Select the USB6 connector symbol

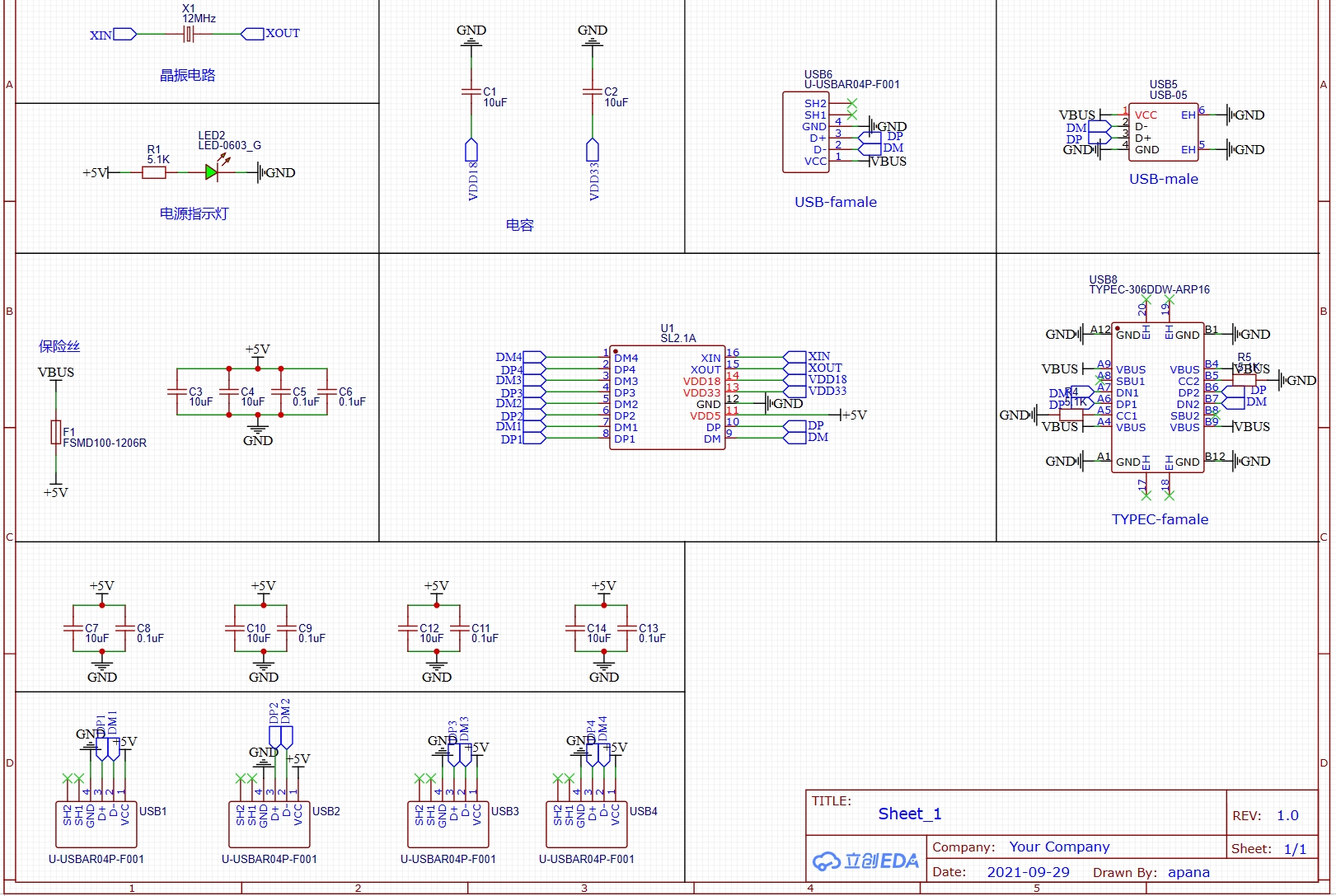tap(804, 132)
